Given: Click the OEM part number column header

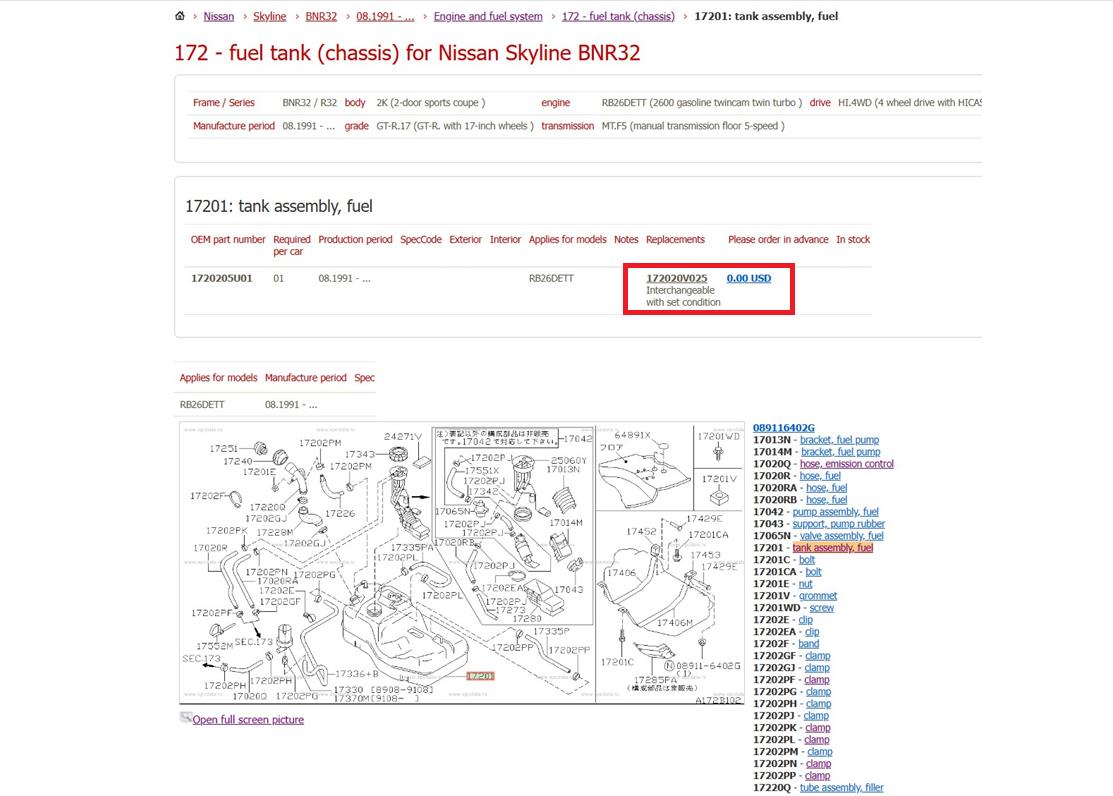Looking at the screenshot, I should (x=228, y=239).
